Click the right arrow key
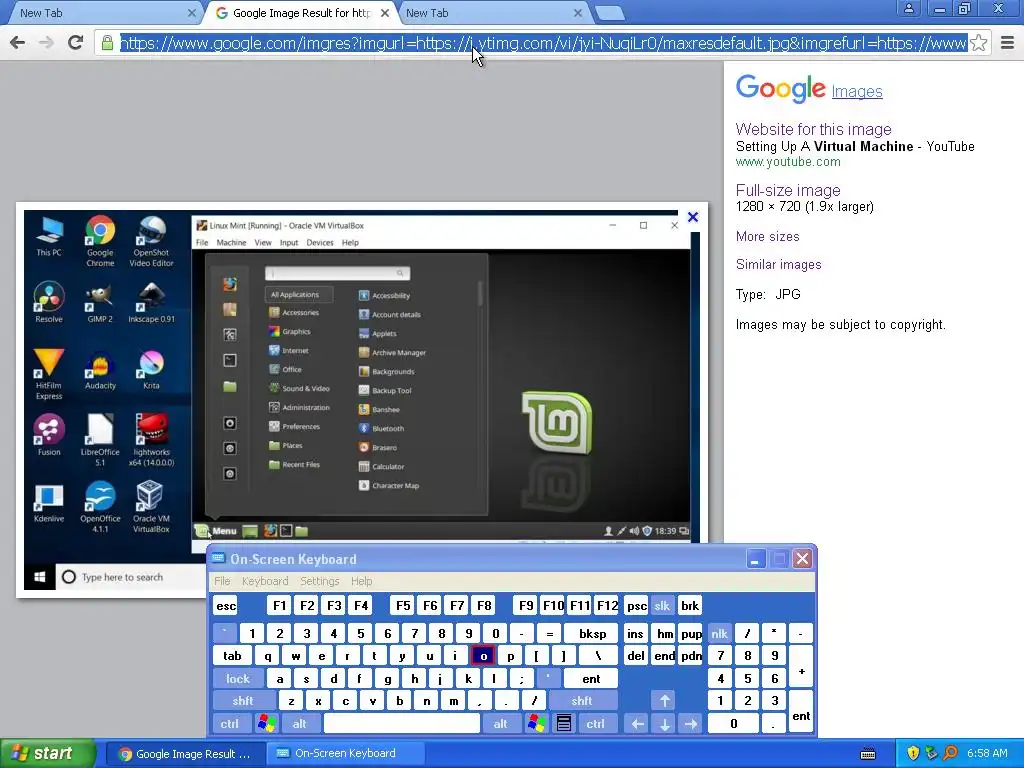The image size is (1024, 768). tap(691, 724)
